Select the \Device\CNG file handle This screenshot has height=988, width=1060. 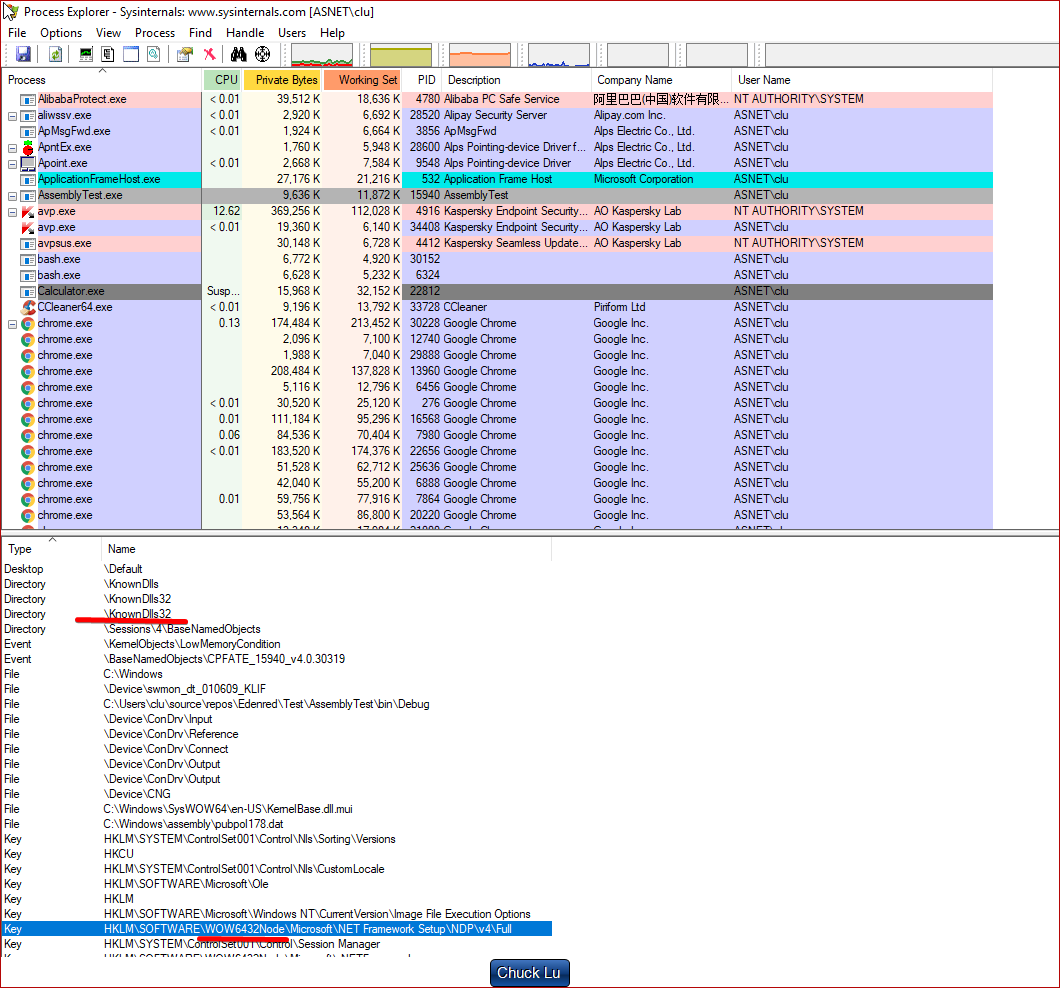[277, 794]
